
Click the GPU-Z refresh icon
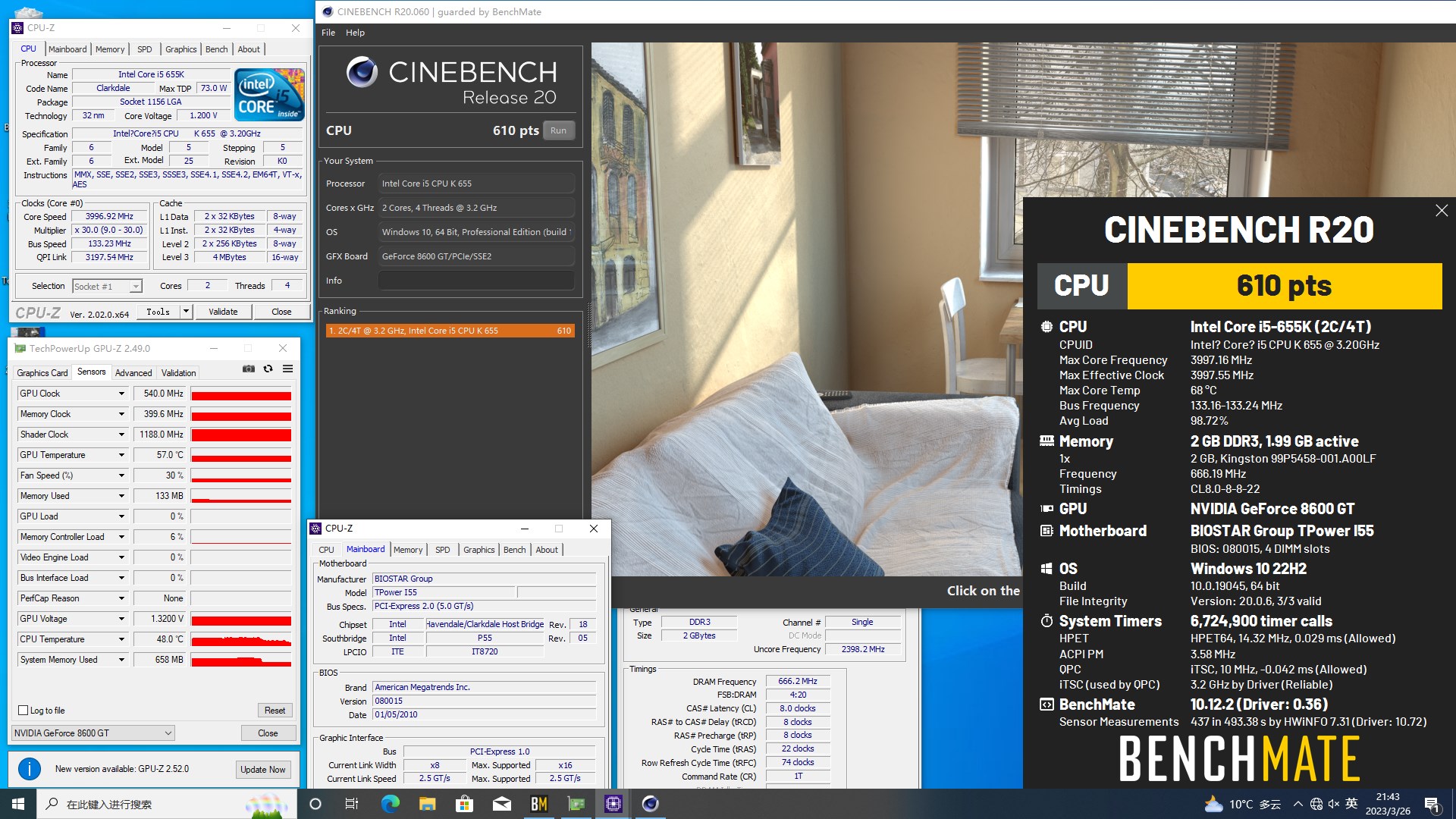click(x=268, y=369)
